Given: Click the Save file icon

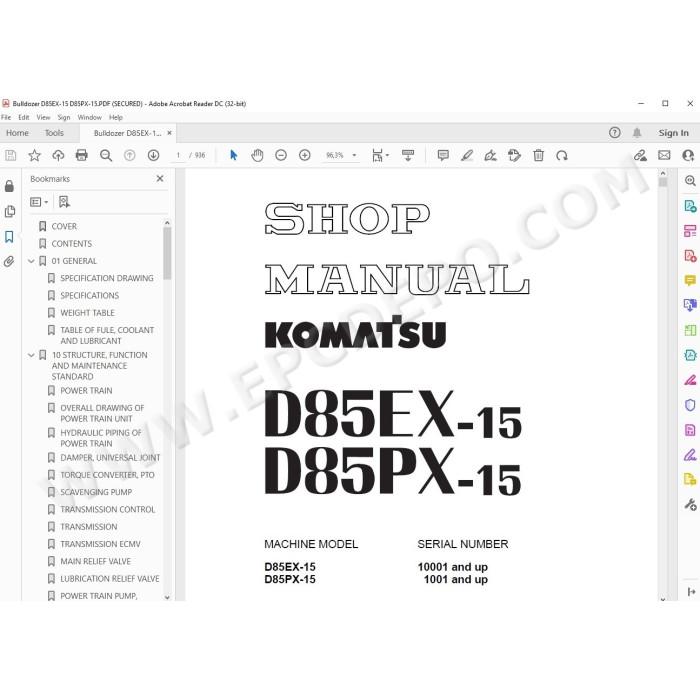Looking at the screenshot, I should click(10, 155).
